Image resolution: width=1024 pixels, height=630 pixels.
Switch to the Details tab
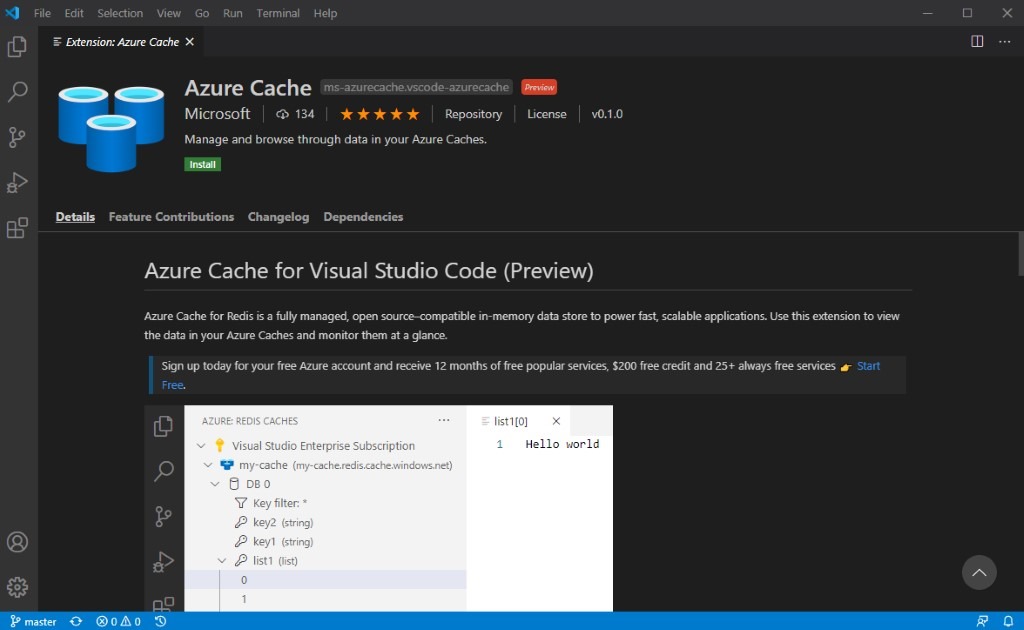tap(75, 217)
